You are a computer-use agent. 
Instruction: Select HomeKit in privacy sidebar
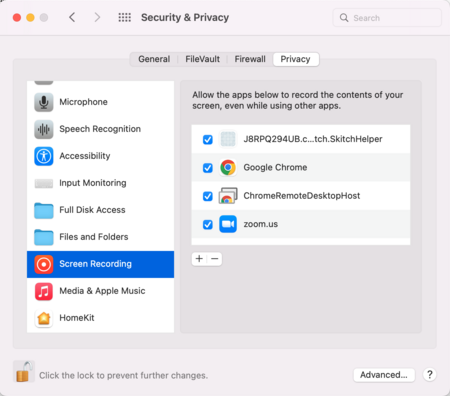click(100, 318)
